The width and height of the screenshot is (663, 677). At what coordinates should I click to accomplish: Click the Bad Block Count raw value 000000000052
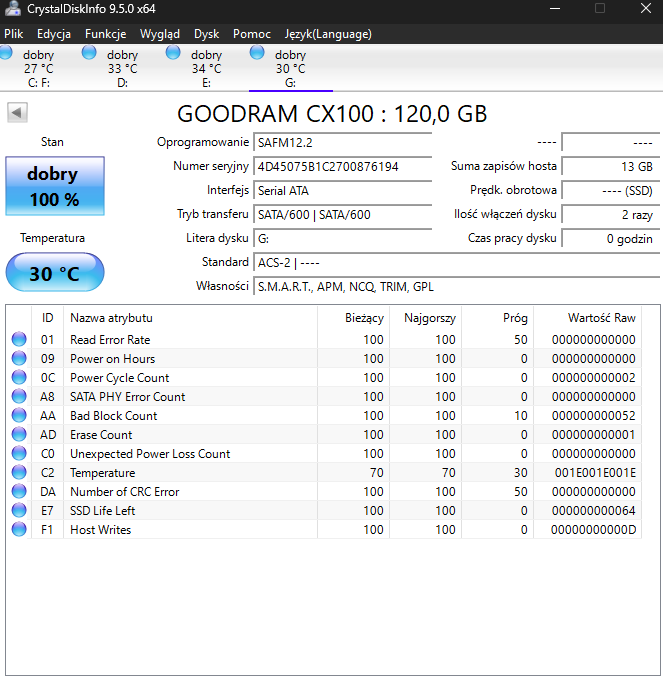point(594,416)
